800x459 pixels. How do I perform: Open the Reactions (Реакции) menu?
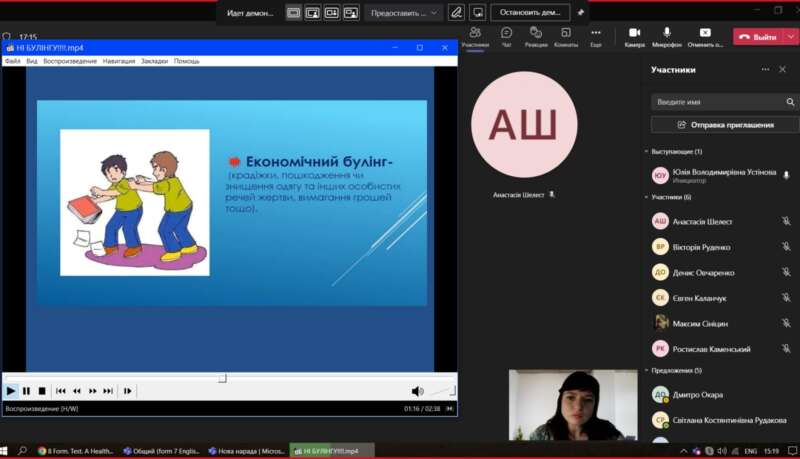536,35
